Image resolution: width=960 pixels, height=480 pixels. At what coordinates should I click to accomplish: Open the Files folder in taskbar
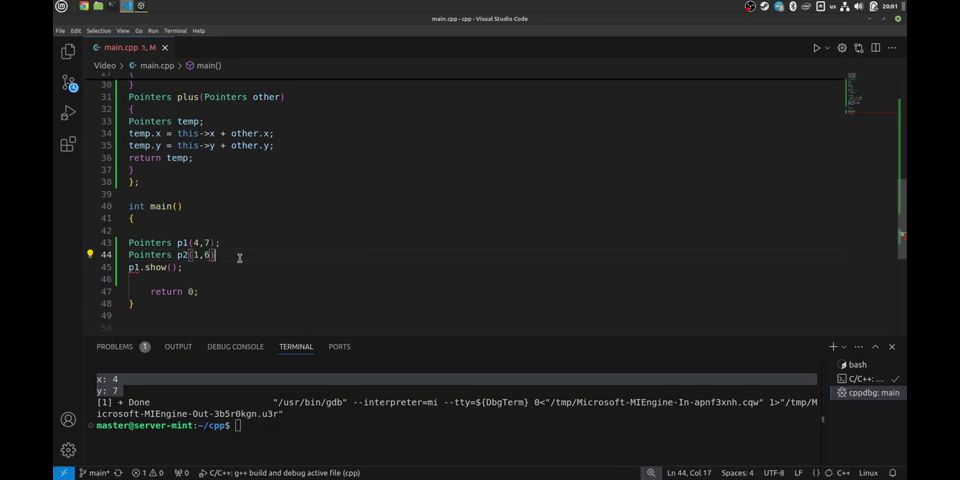[x=98, y=6]
